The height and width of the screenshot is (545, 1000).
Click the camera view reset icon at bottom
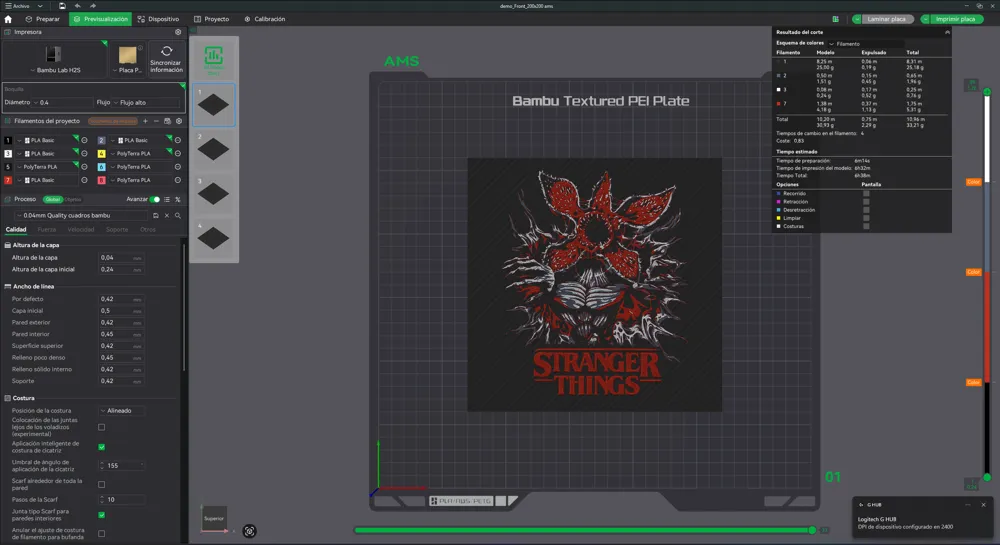coord(249,531)
